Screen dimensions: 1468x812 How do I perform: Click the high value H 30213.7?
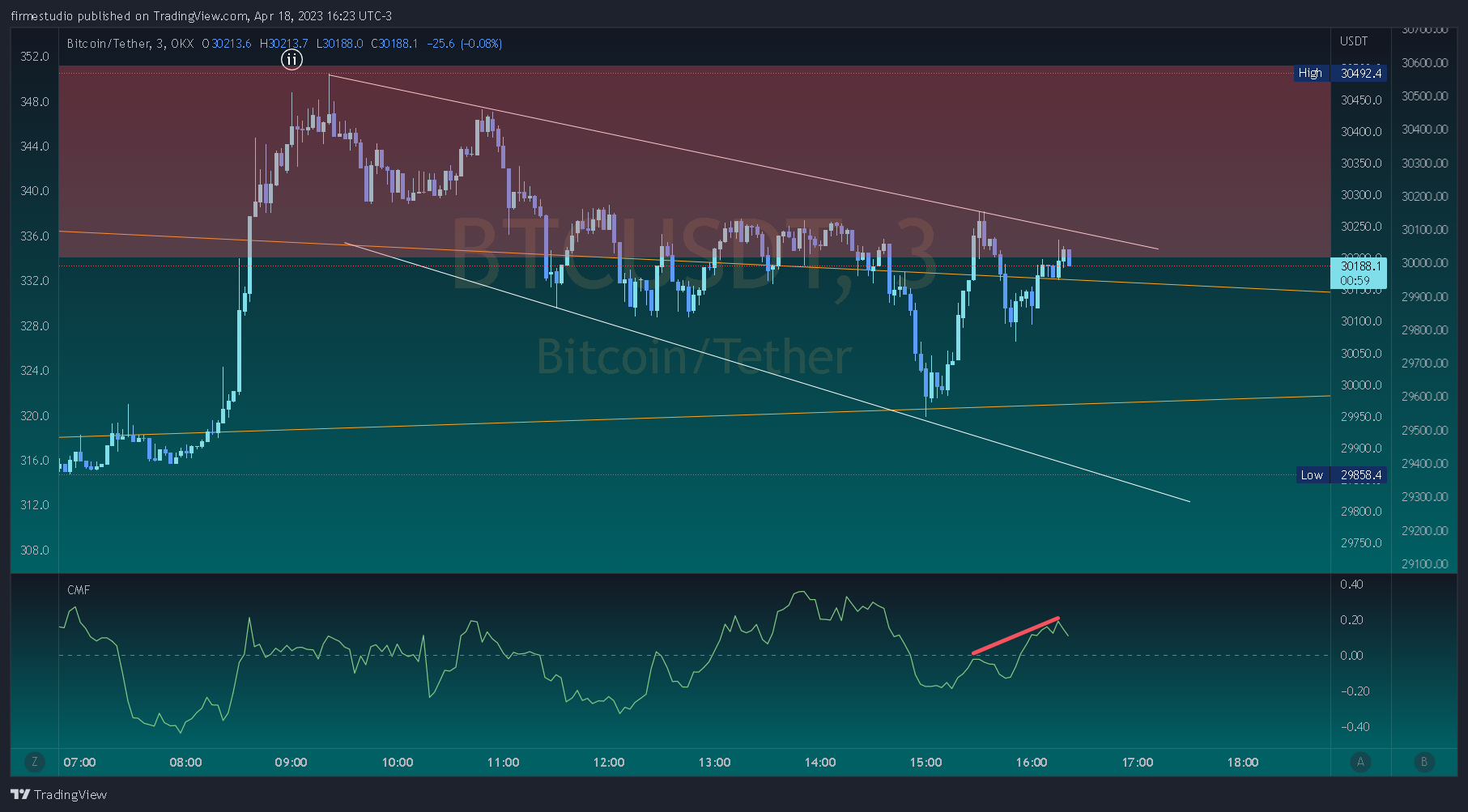(x=283, y=44)
